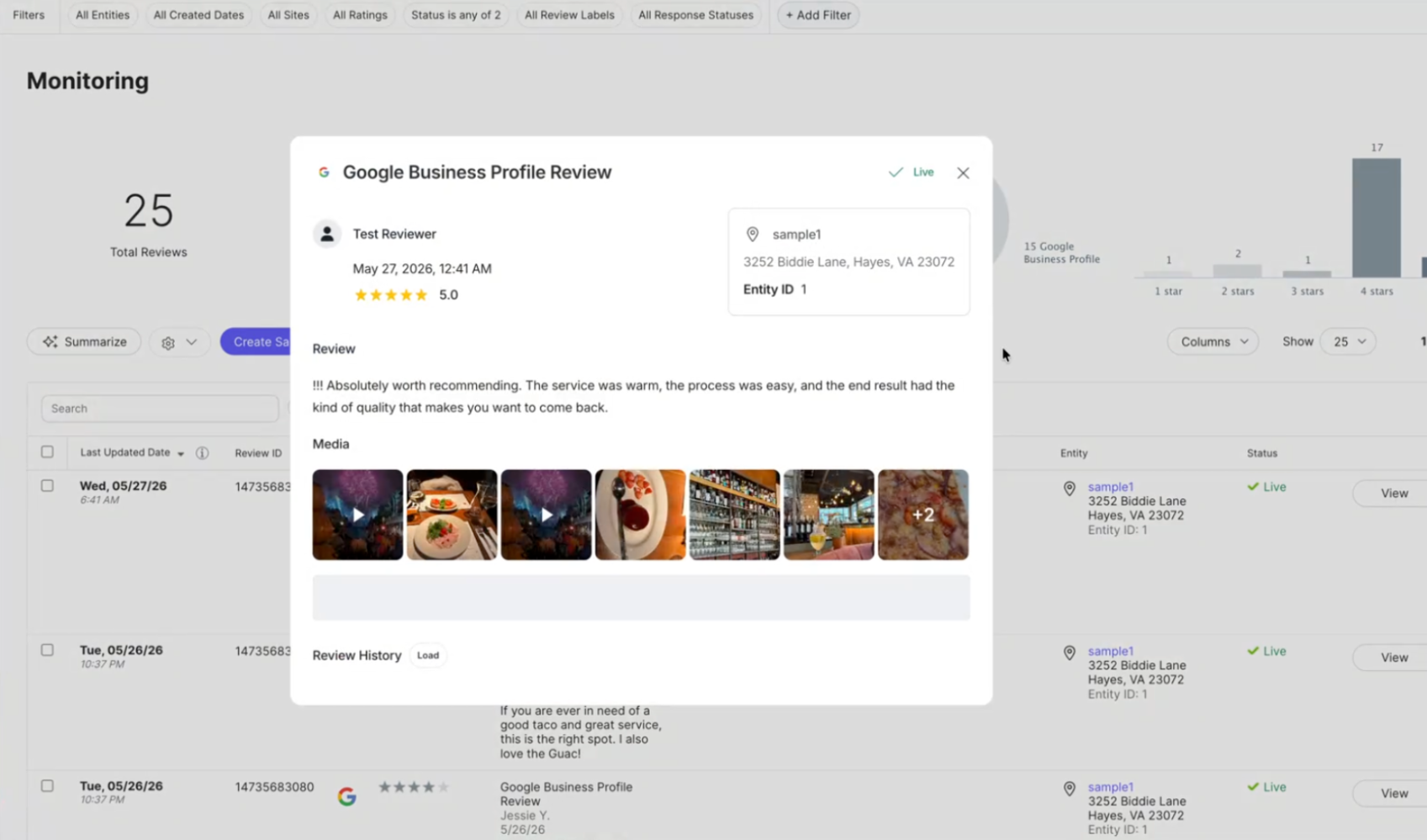Screen dimensions: 1427x840
Task: Click Live status in Jessie Y. row
Action: click(1266, 787)
